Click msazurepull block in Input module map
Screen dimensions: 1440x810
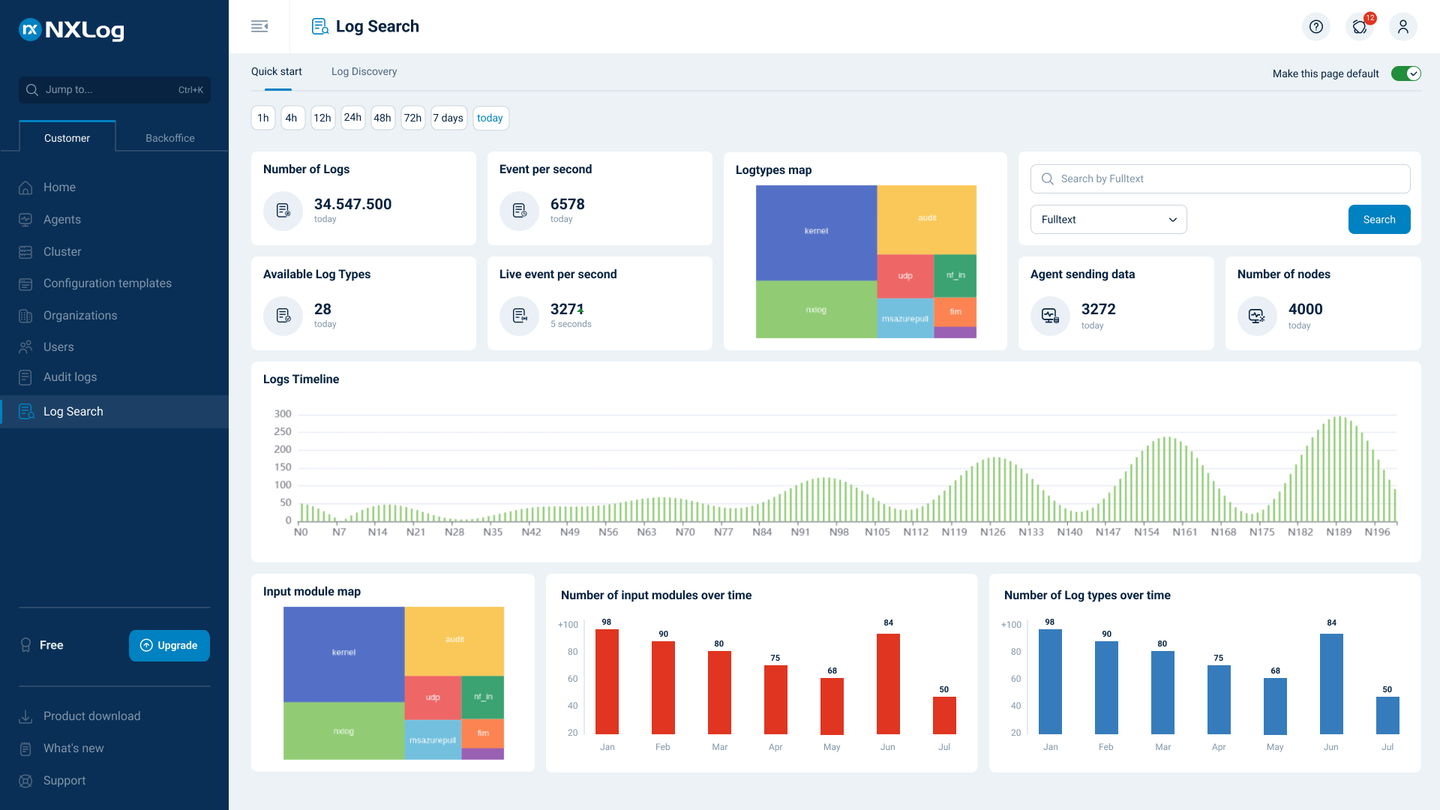432,740
